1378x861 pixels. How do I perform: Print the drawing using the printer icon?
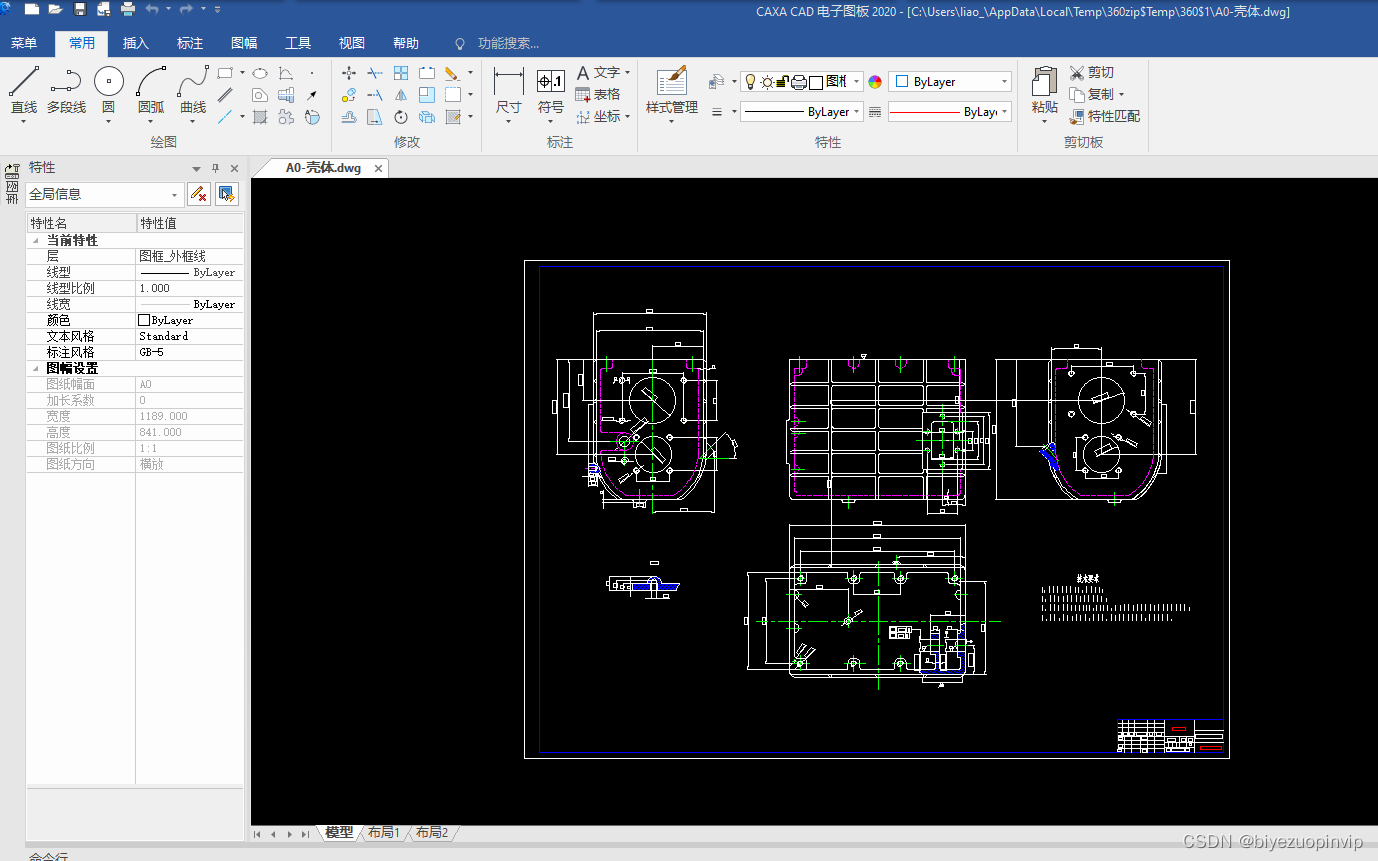128,10
